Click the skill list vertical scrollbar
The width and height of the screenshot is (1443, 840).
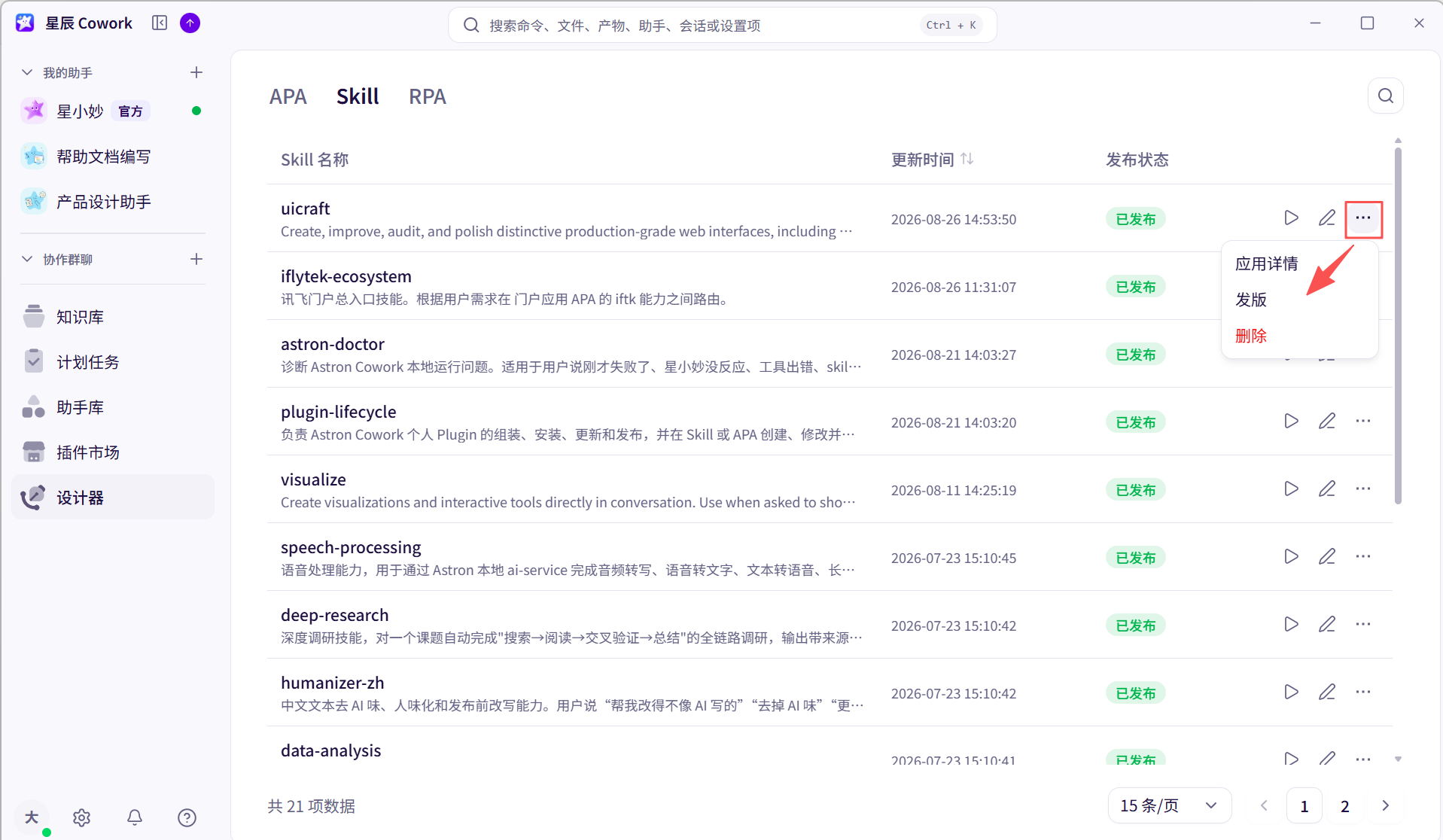1398,325
